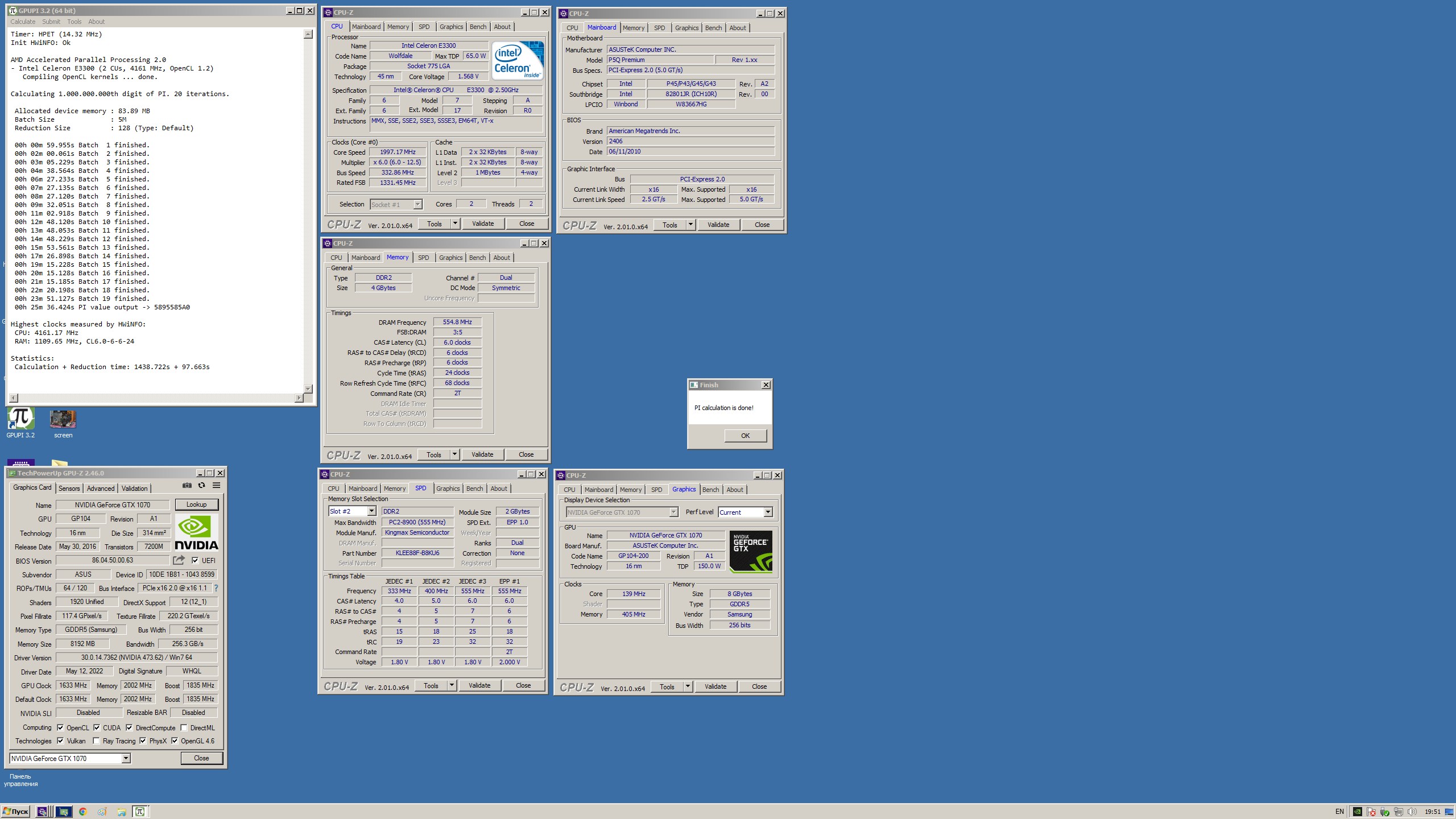Toggle the OpenCL checkbox
This screenshot has width=1456, height=819.
[x=60, y=727]
